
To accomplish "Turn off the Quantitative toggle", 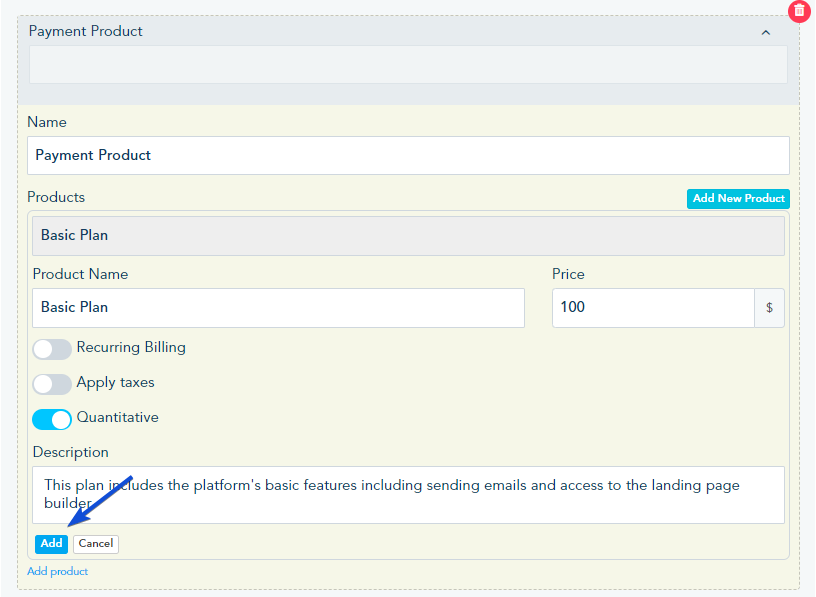I will click(52, 420).
